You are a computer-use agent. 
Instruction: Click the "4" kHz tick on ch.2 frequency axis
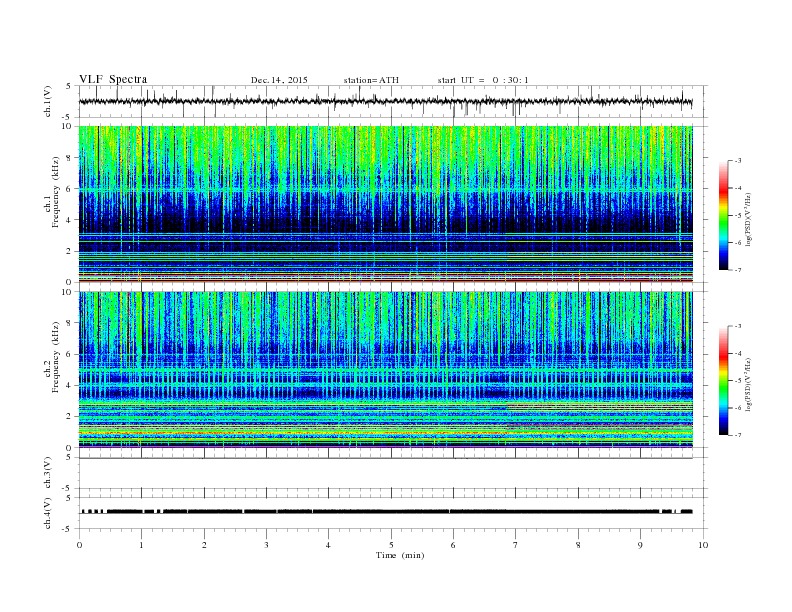point(69,385)
